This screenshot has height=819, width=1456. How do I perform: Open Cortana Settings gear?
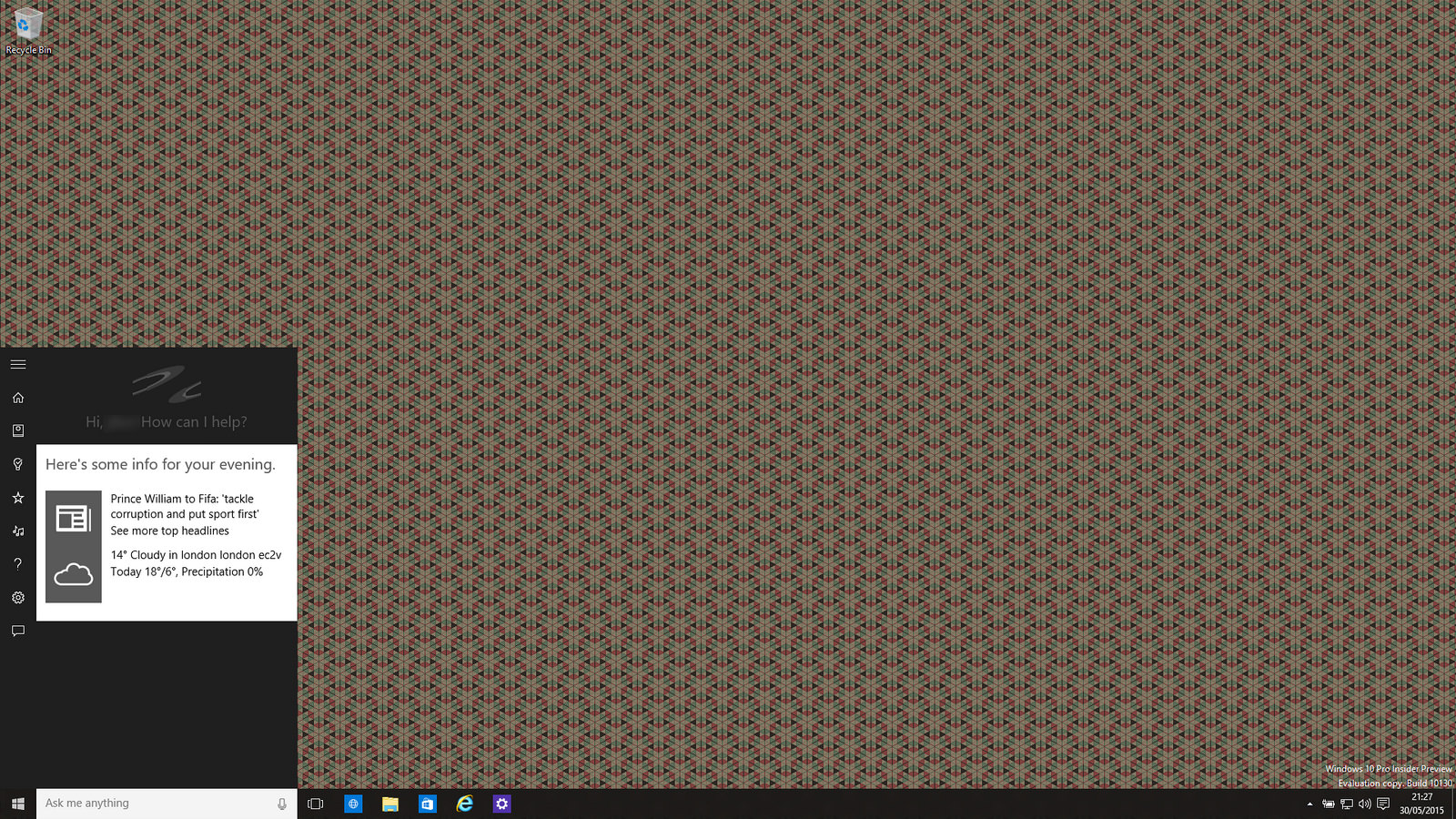(x=18, y=598)
